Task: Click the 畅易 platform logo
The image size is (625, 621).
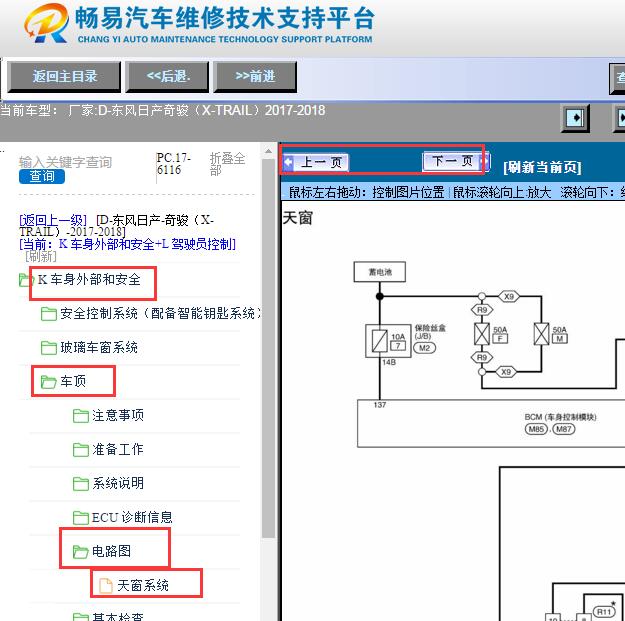Action: pos(47,23)
